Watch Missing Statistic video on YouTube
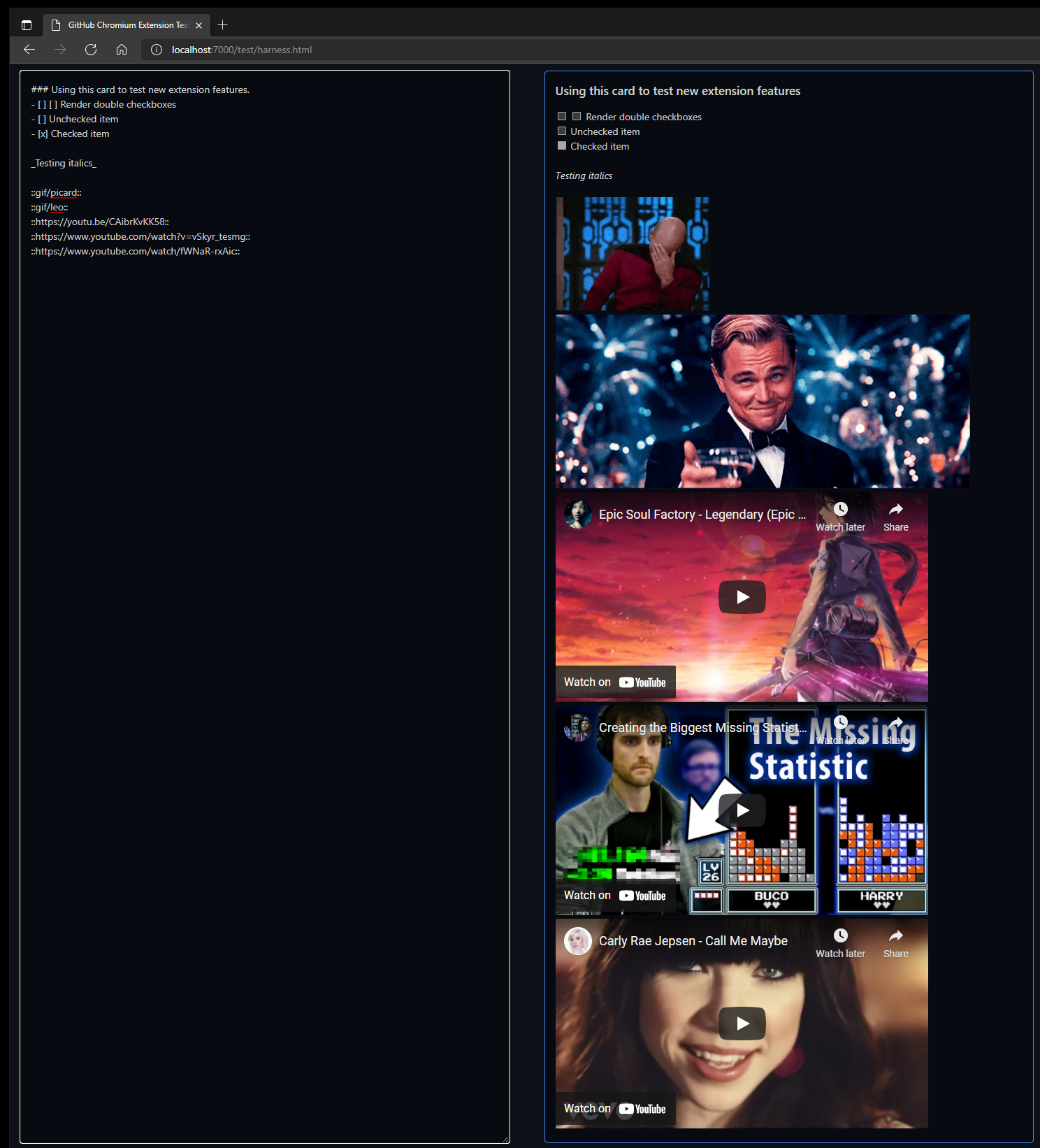 pos(616,896)
